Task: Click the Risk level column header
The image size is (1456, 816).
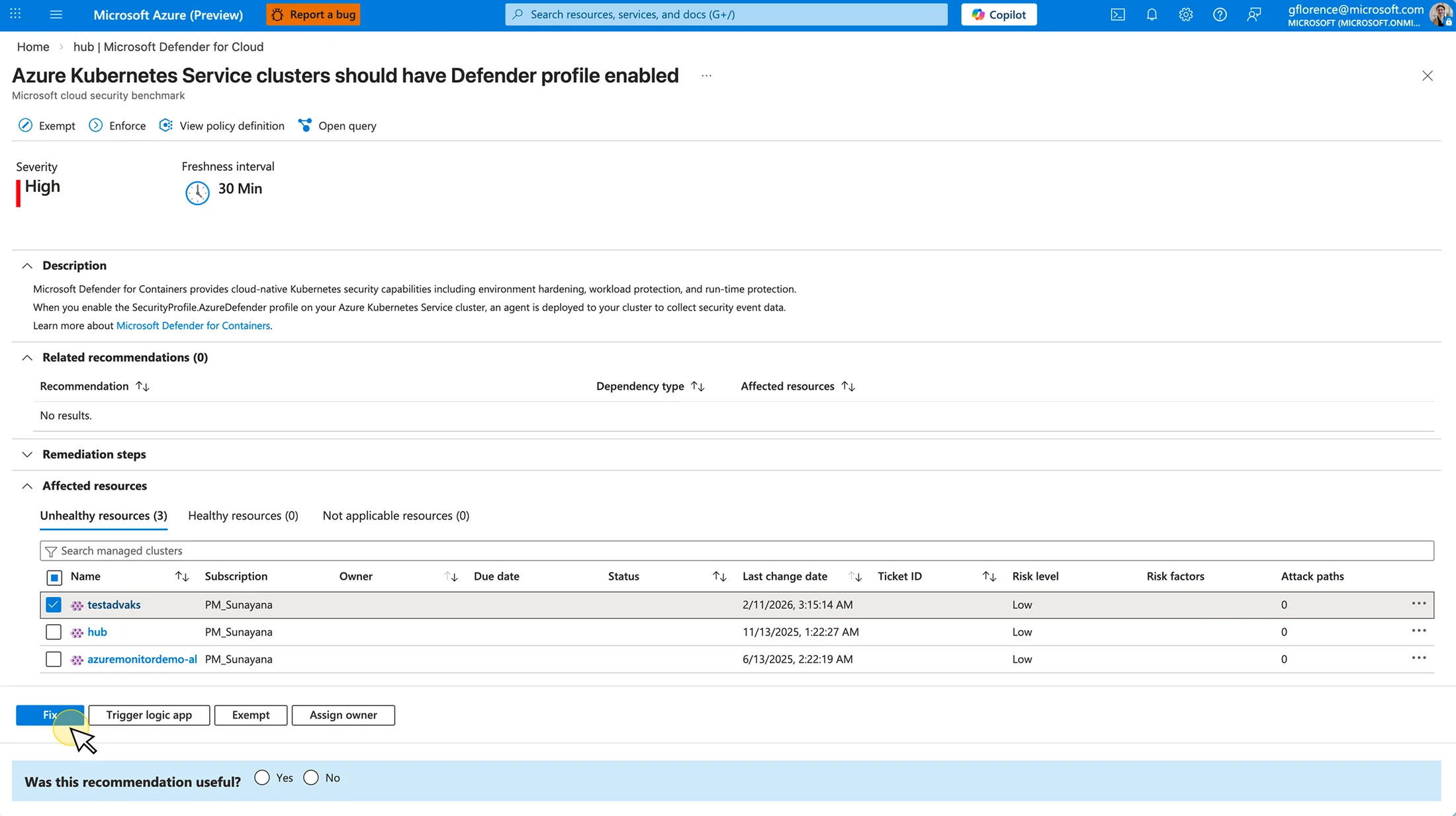Action: pyautogui.click(x=1035, y=576)
